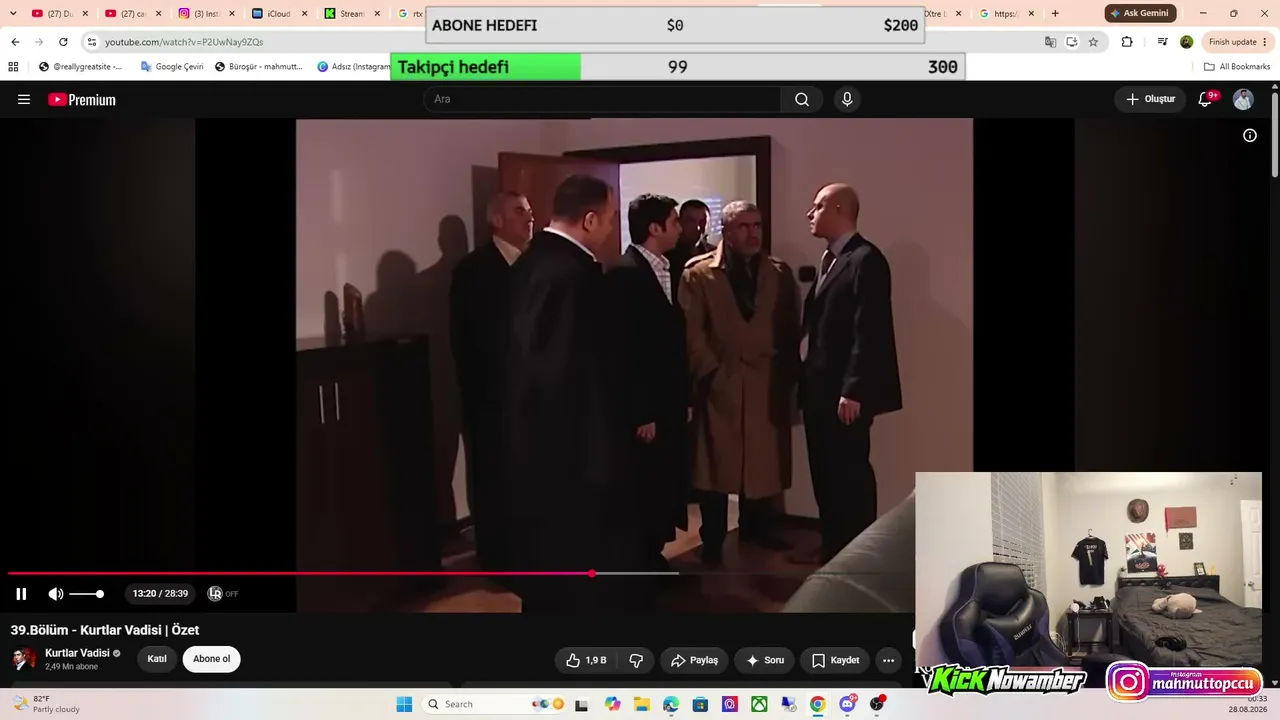Start voice search with the microphone icon
This screenshot has height=720, width=1280.
point(847,99)
